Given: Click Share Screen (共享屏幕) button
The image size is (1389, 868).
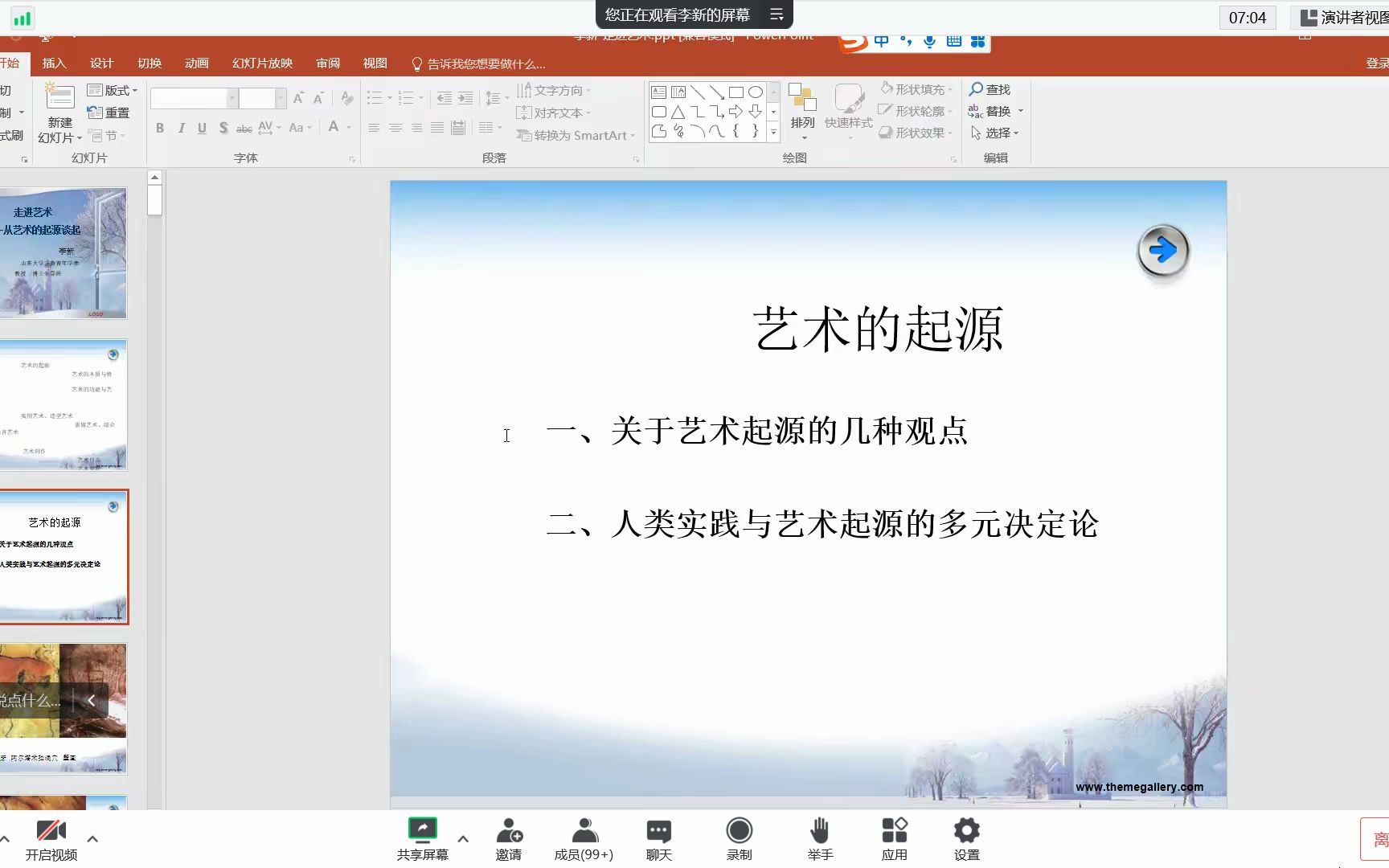Looking at the screenshot, I should (x=423, y=839).
